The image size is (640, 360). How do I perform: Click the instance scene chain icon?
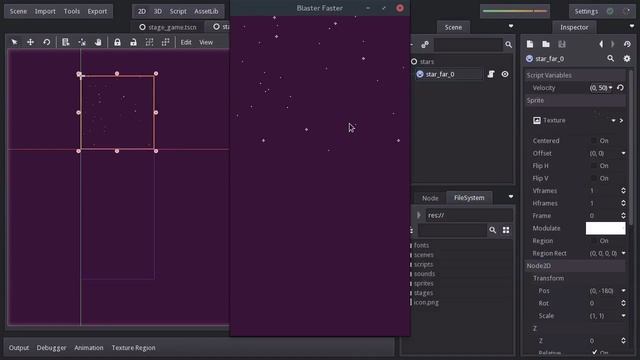[x=425, y=44]
